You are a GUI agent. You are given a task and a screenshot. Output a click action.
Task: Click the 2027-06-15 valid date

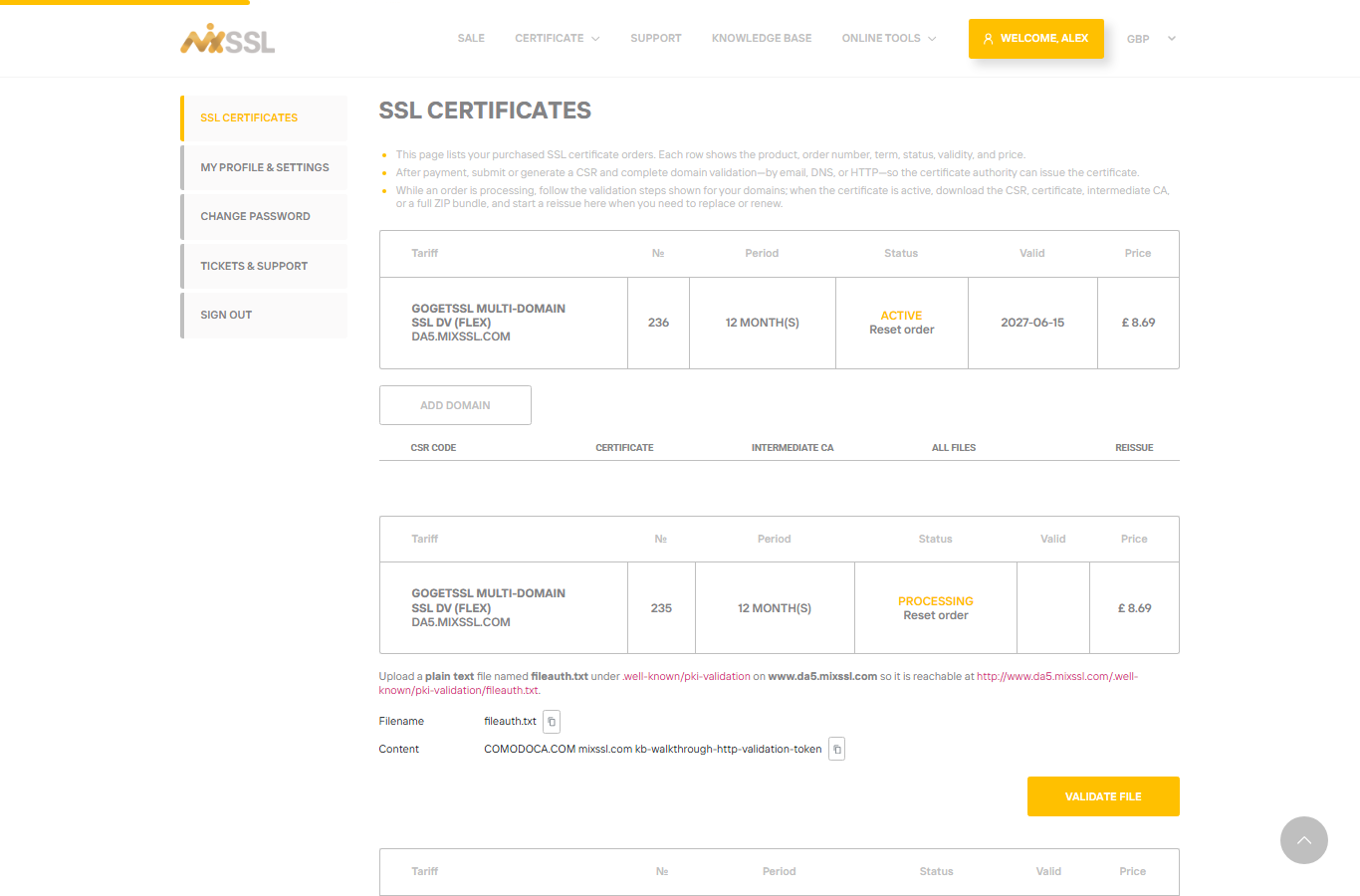click(x=1032, y=323)
